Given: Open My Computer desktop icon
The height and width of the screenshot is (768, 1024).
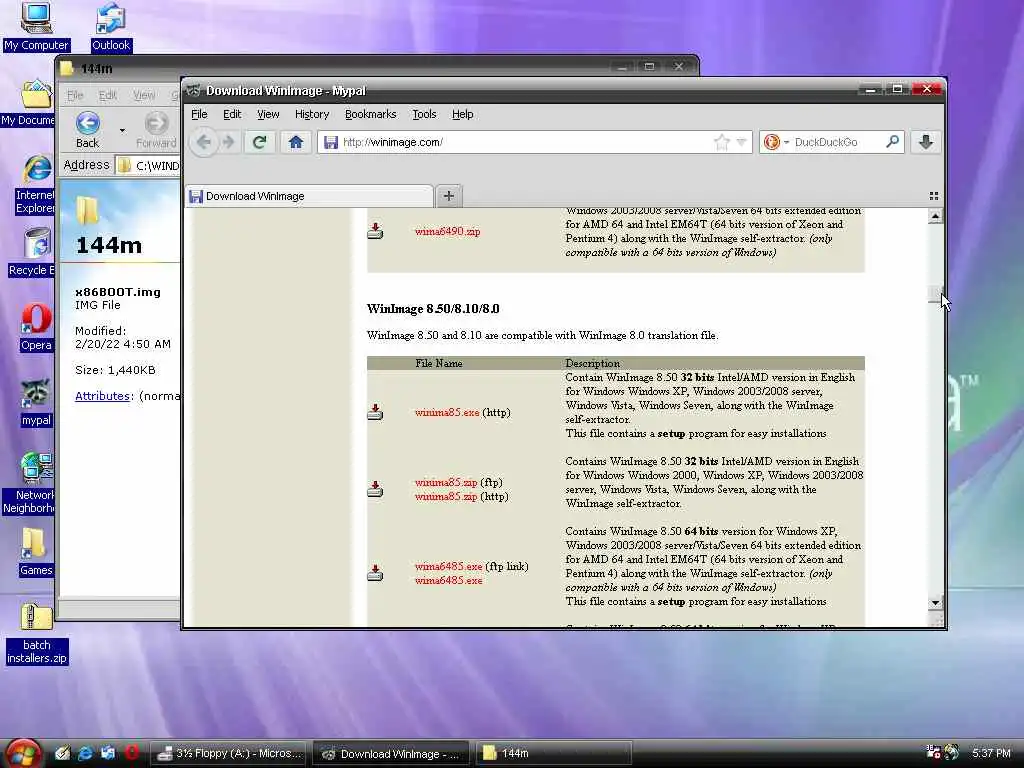Looking at the screenshot, I should pos(36,27).
